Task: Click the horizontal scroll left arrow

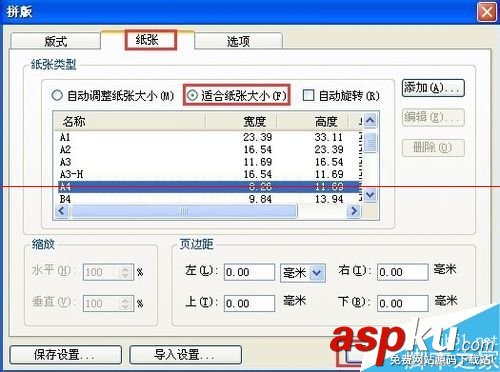Action: click(62, 211)
